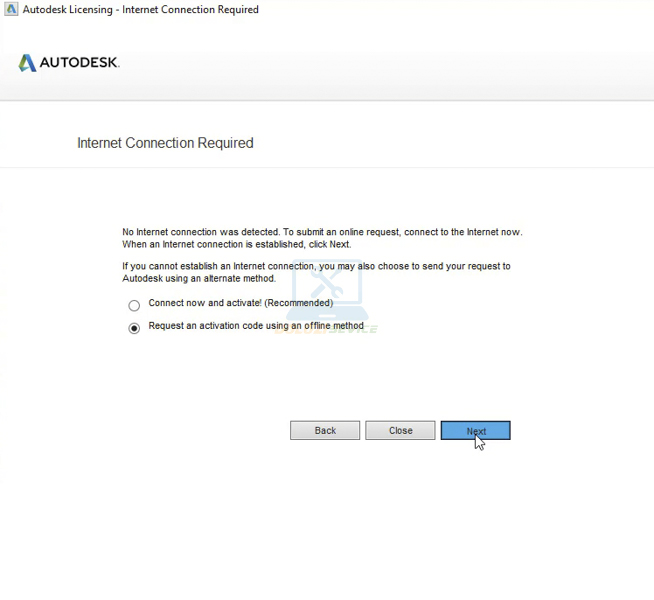The height and width of the screenshot is (600, 654).
Task: Click the 'If you cannot establish' paragraph
Action: pyautogui.click(x=316, y=266)
